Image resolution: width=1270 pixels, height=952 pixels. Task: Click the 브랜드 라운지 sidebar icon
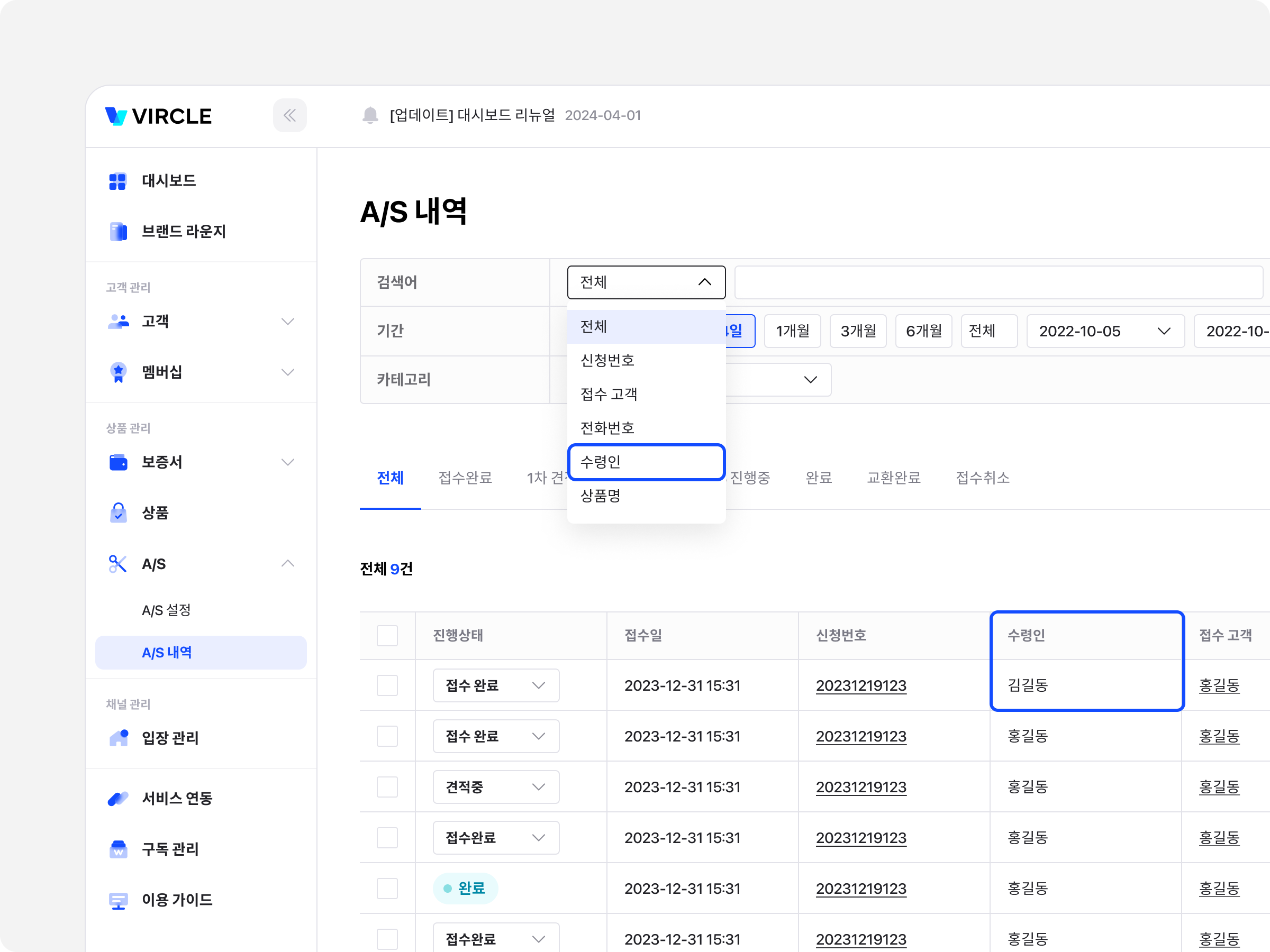[119, 232]
